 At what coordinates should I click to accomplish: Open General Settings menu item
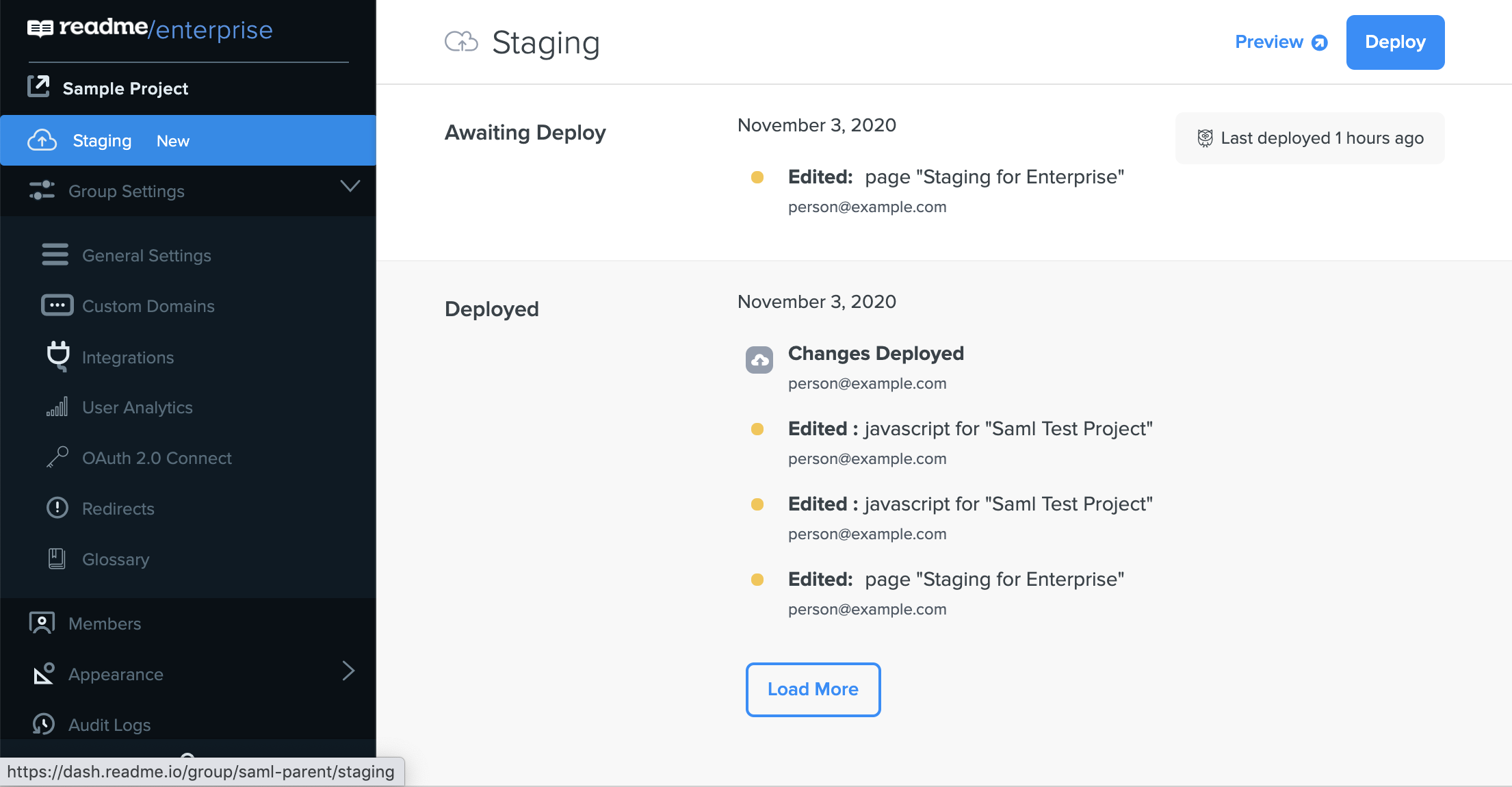point(146,255)
